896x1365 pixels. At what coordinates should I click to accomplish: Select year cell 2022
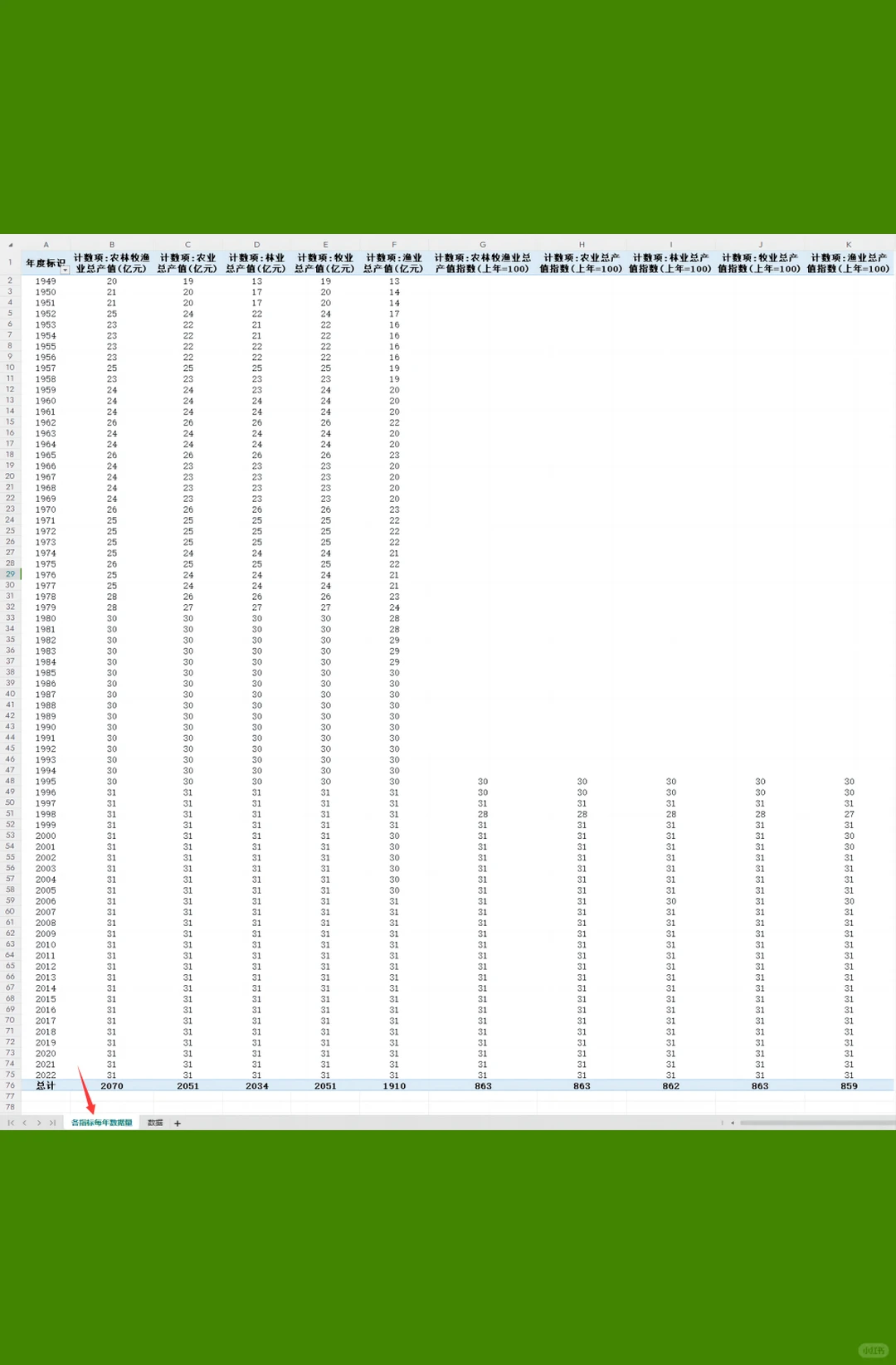click(x=46, y=1075)
